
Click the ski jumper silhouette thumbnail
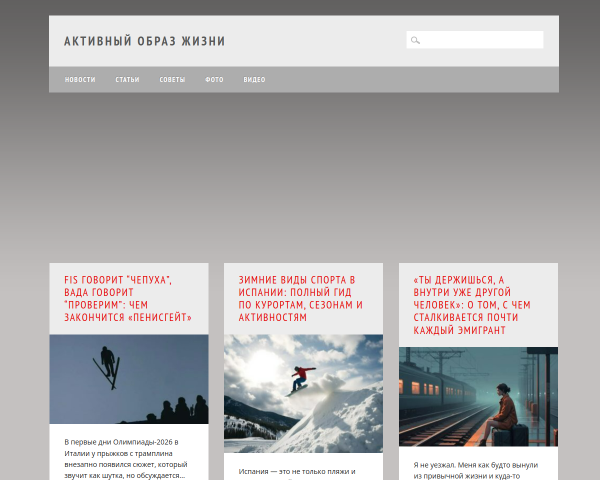tap(129, 379)
